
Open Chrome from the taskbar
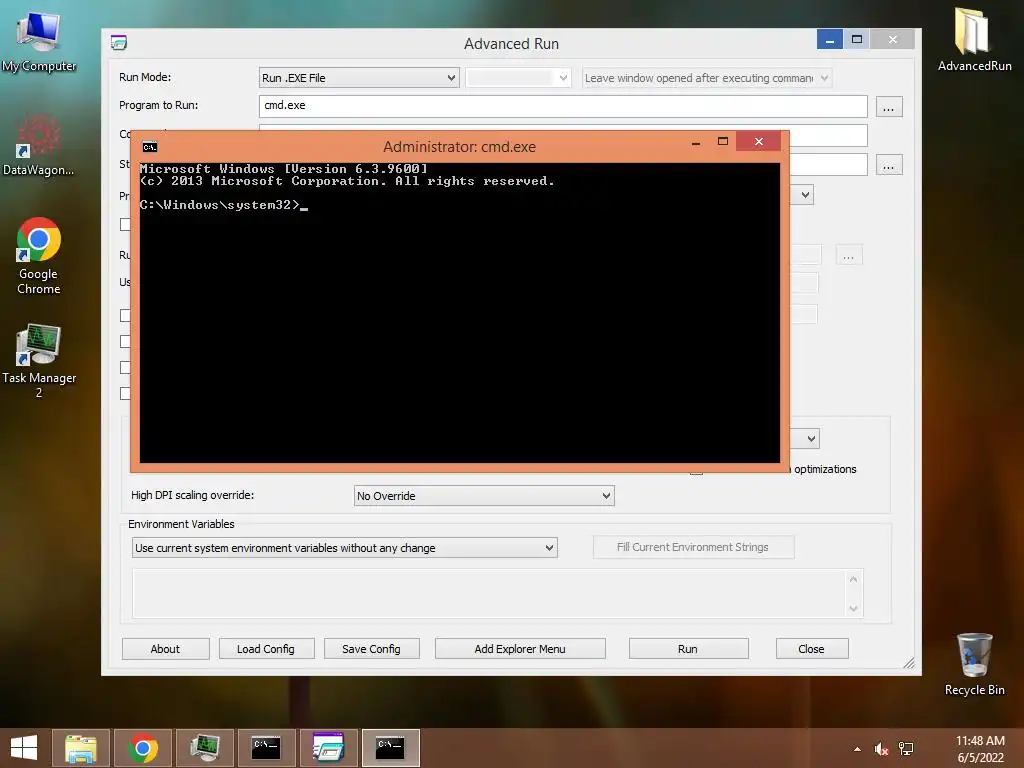[142, 748]
